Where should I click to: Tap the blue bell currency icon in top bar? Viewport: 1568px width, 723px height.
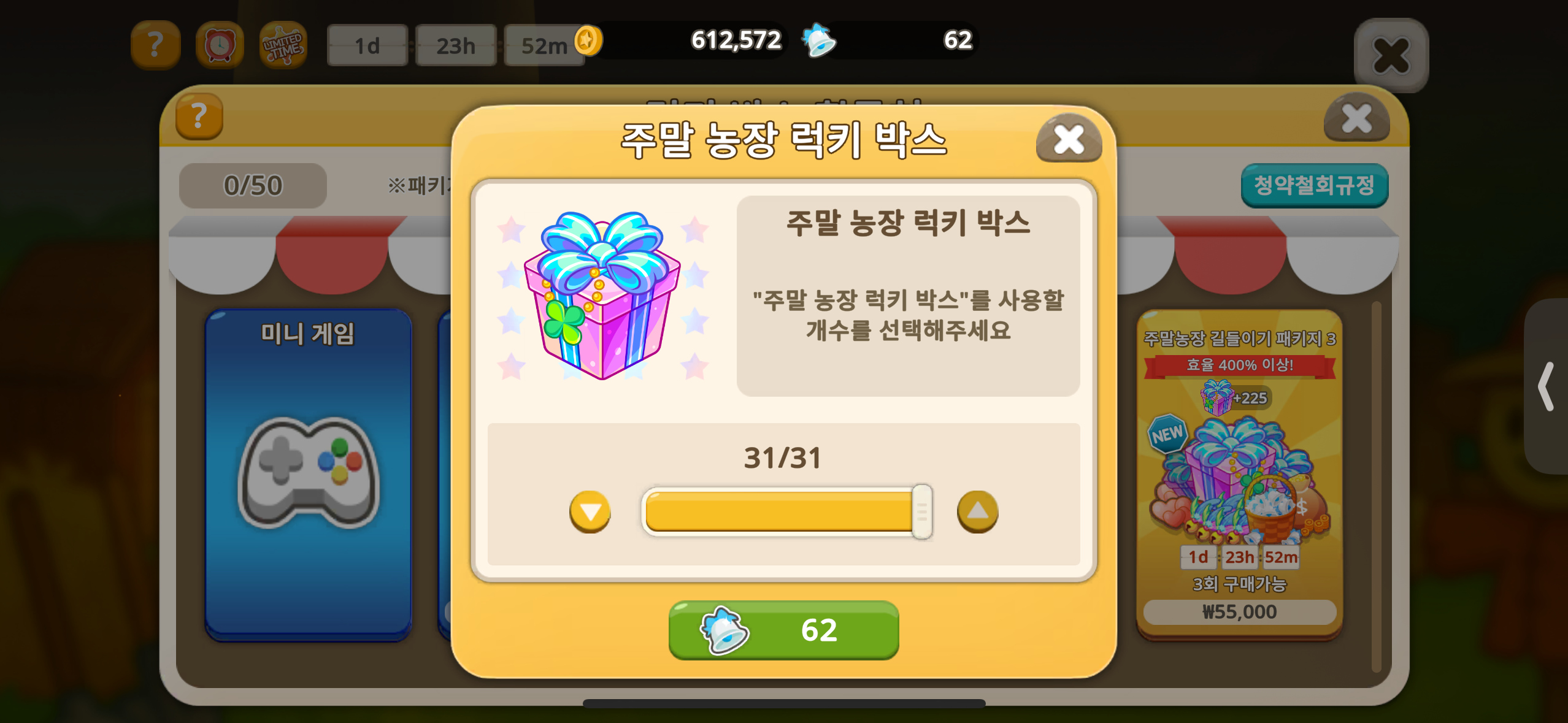(x=819, y=40)
